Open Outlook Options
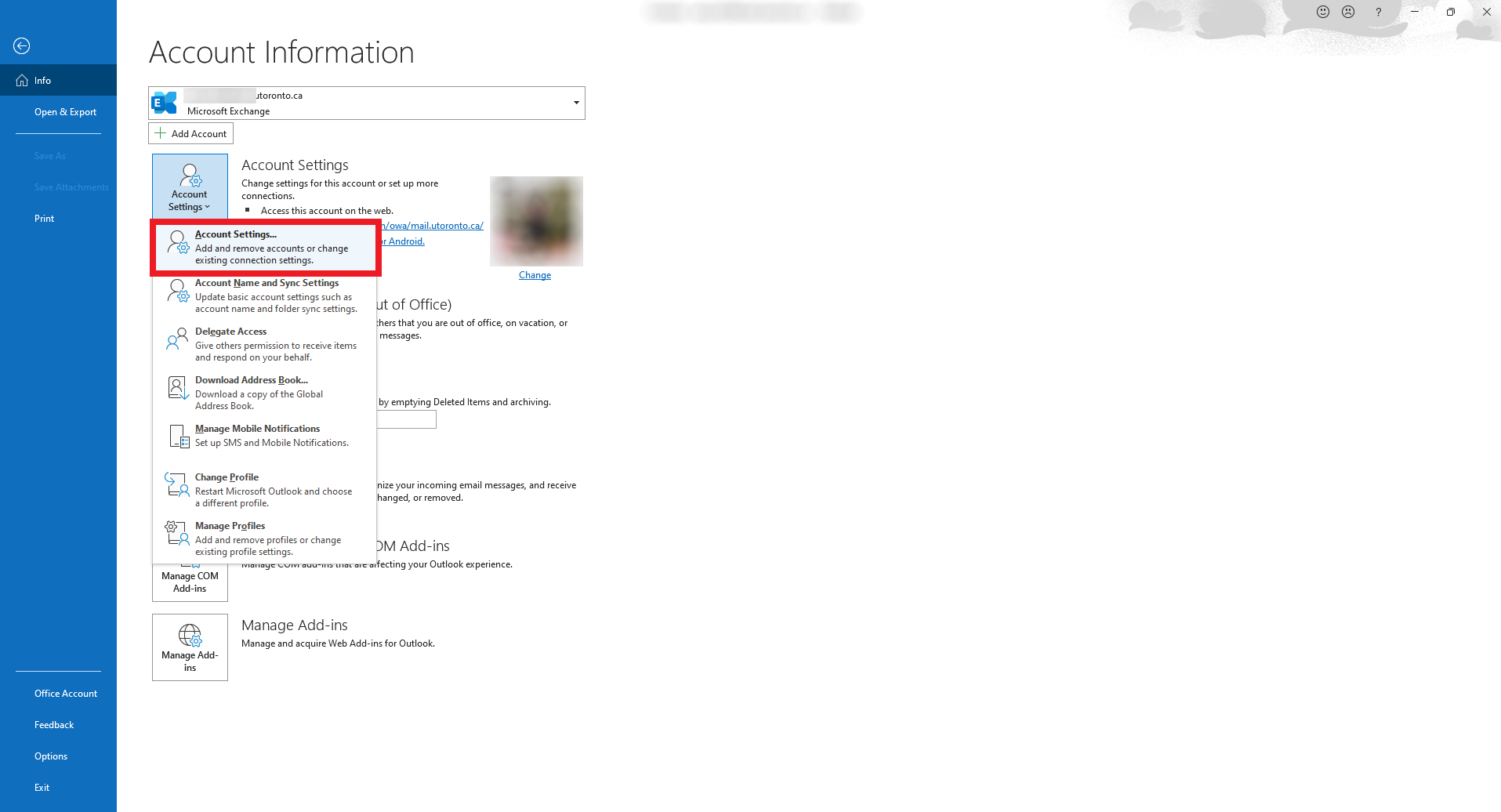This screenshot has width=1501, height=812. tap(58, 756)
